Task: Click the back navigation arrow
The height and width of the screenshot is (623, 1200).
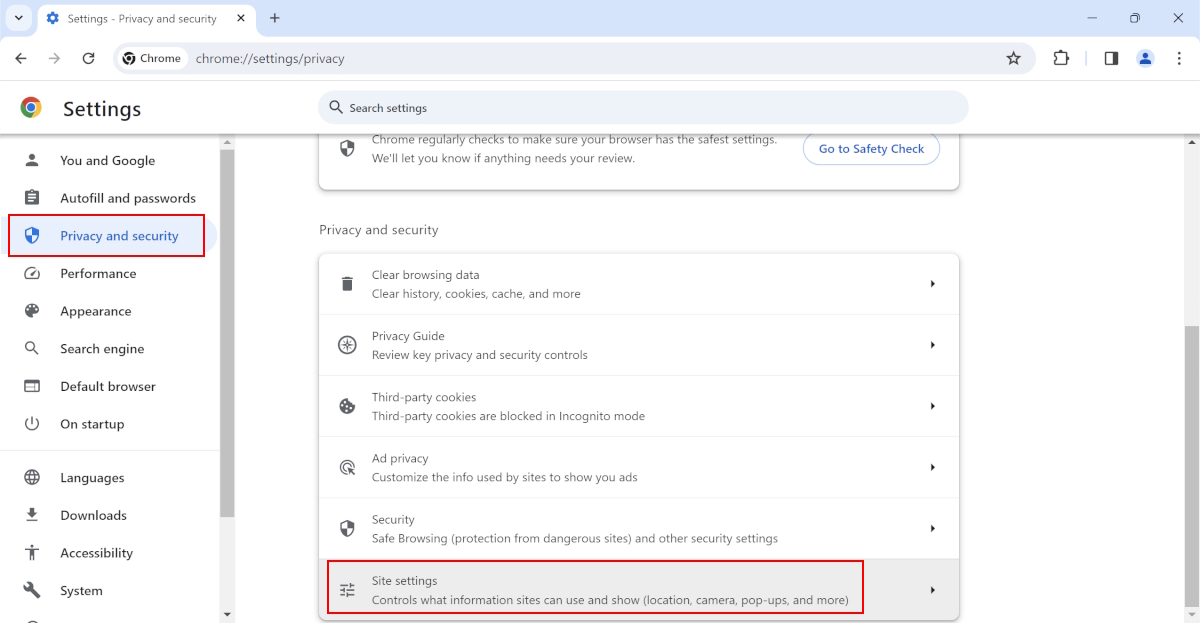Action: click(21, 58)
